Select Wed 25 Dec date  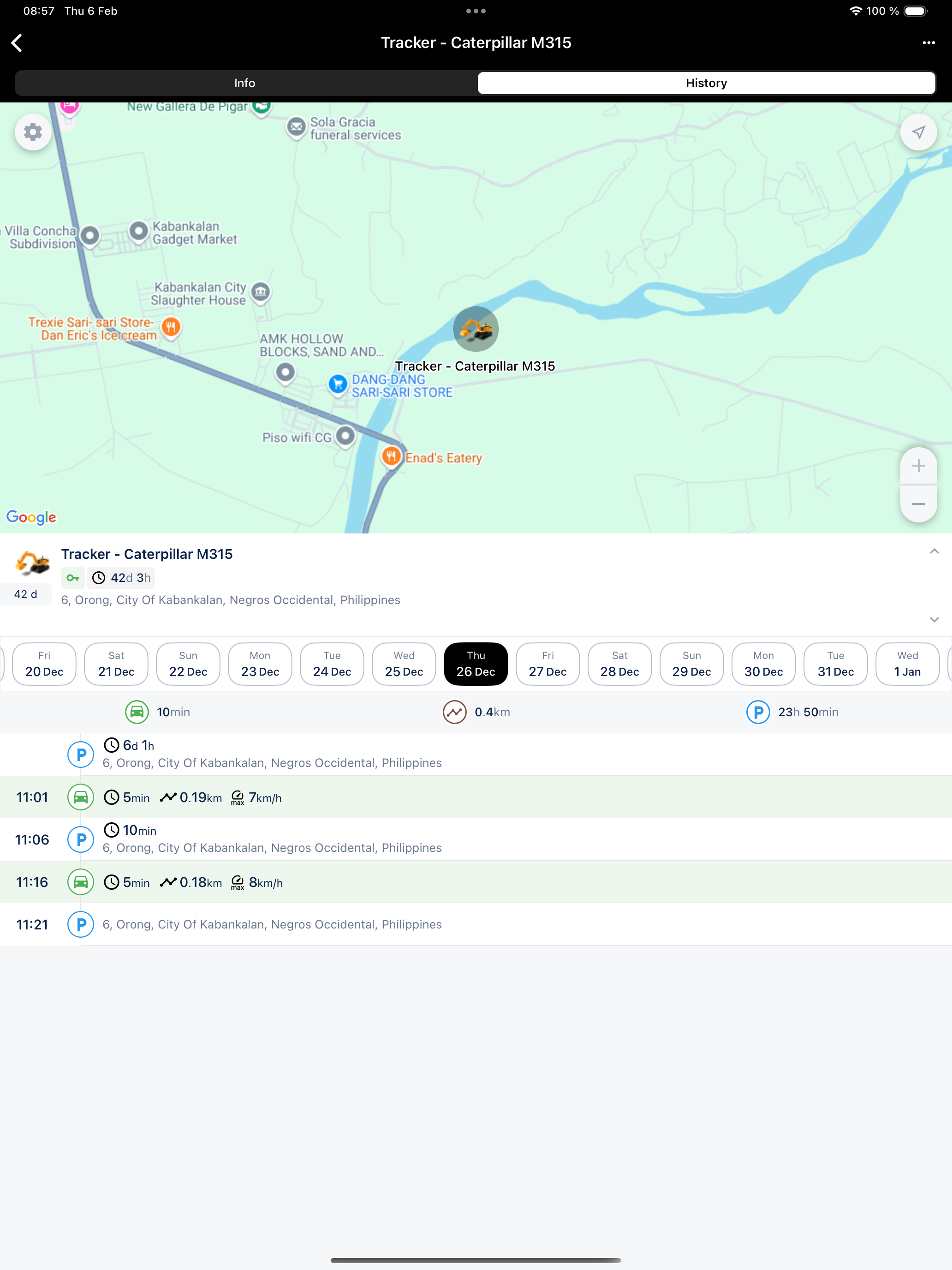(x=404, y=664)
